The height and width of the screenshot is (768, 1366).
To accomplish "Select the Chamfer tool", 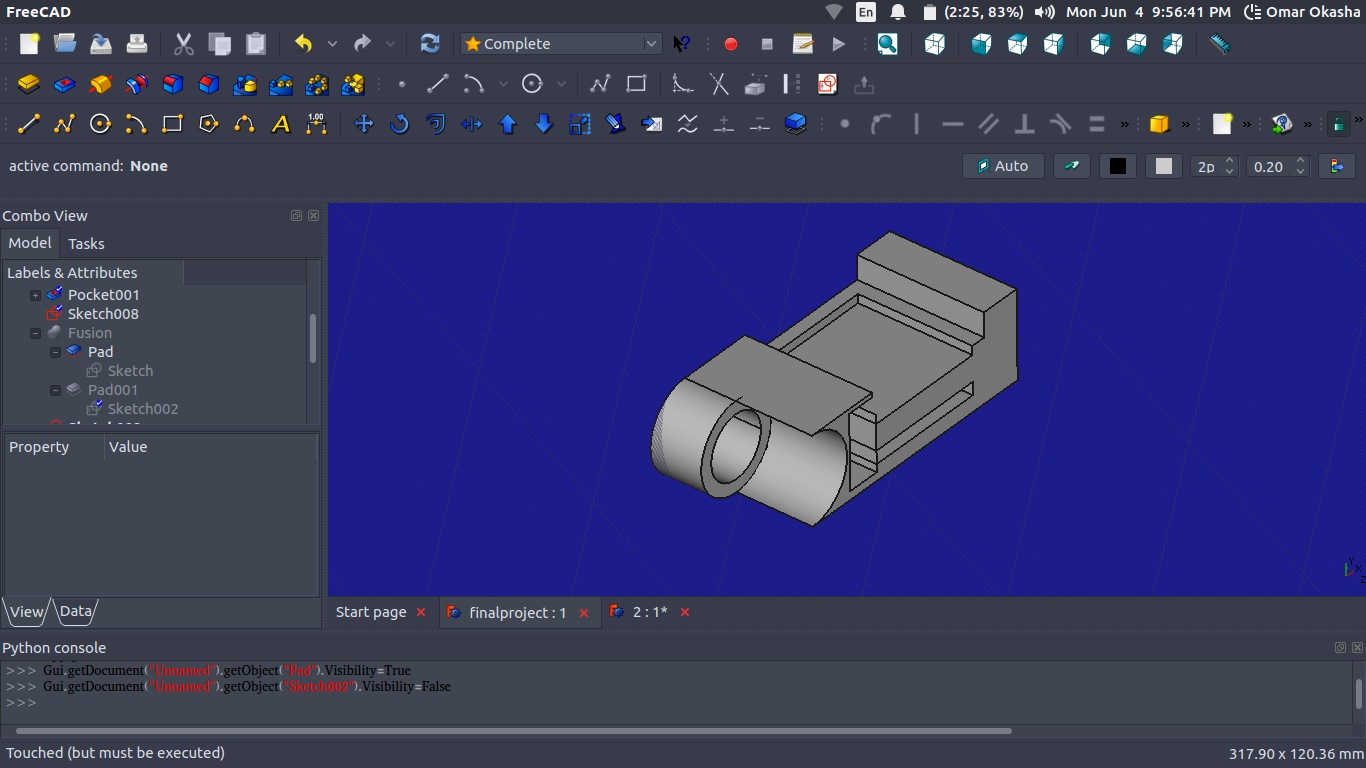I will point(209,84).
